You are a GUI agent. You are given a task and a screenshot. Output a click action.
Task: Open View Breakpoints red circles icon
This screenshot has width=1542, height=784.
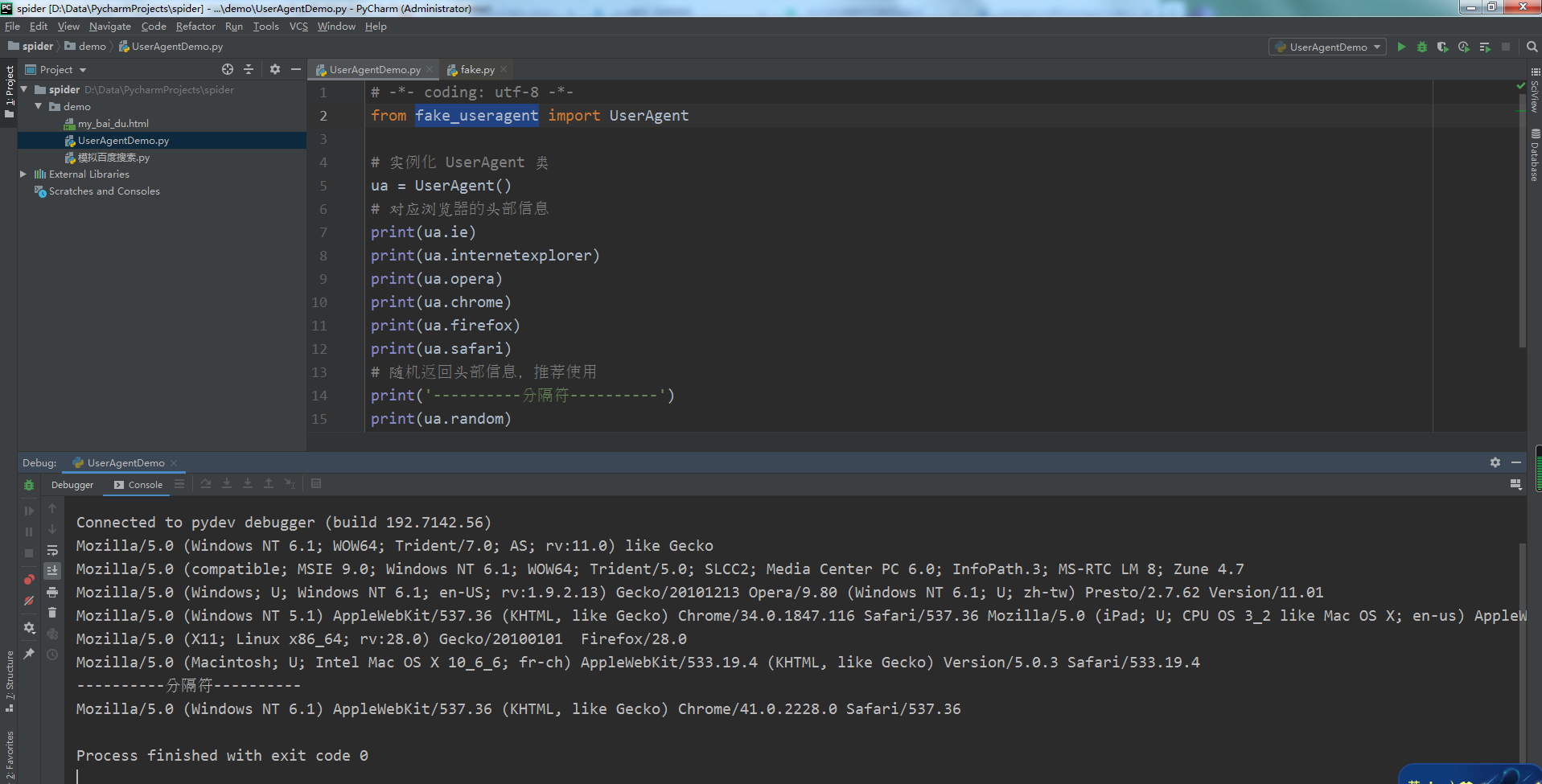pos(29,579)
